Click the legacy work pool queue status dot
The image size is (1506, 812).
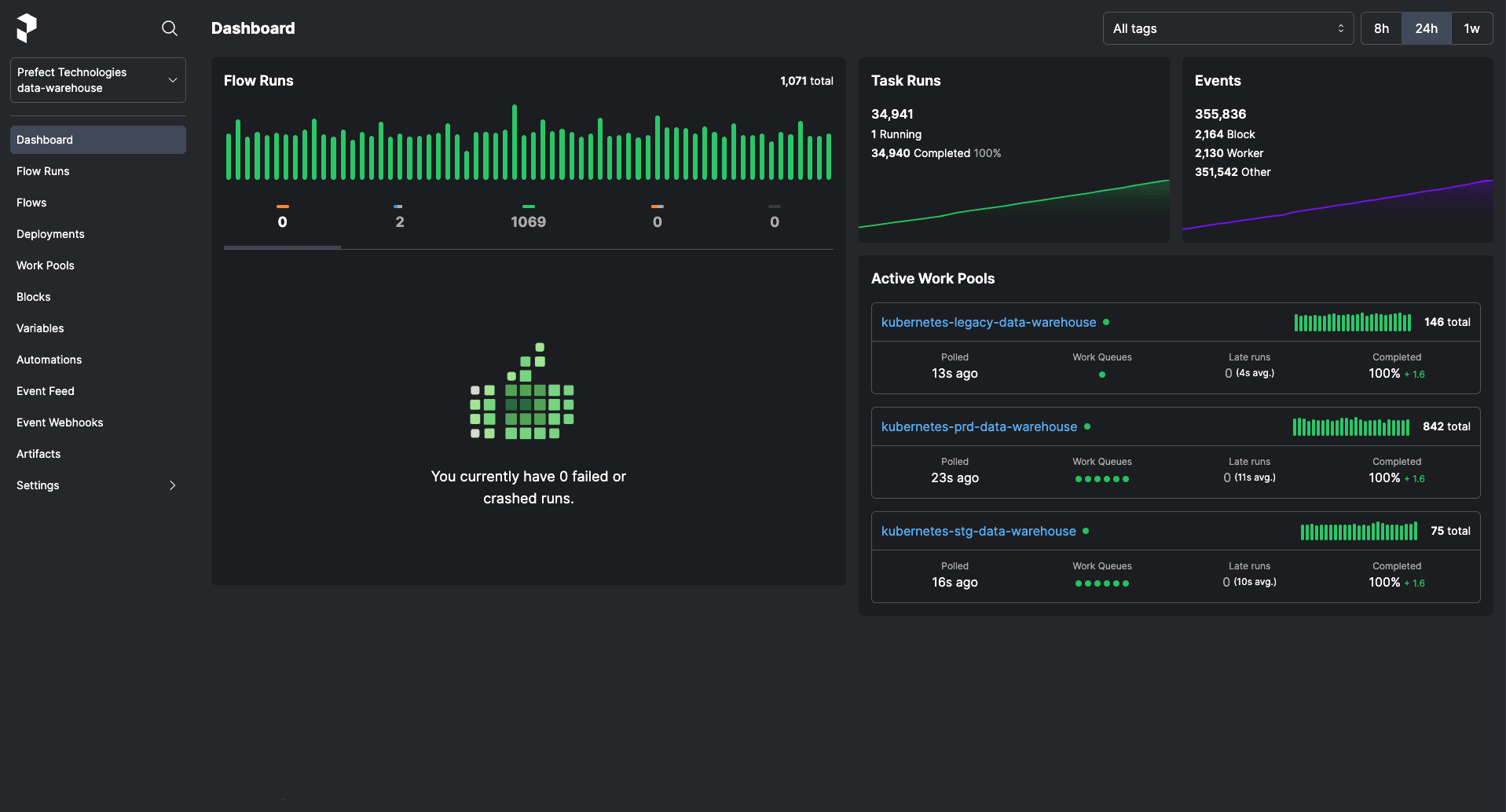(1101, 375)
